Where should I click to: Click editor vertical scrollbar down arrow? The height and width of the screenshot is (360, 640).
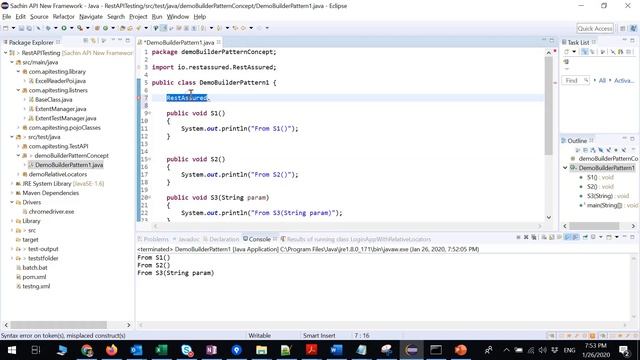(549, 218)
